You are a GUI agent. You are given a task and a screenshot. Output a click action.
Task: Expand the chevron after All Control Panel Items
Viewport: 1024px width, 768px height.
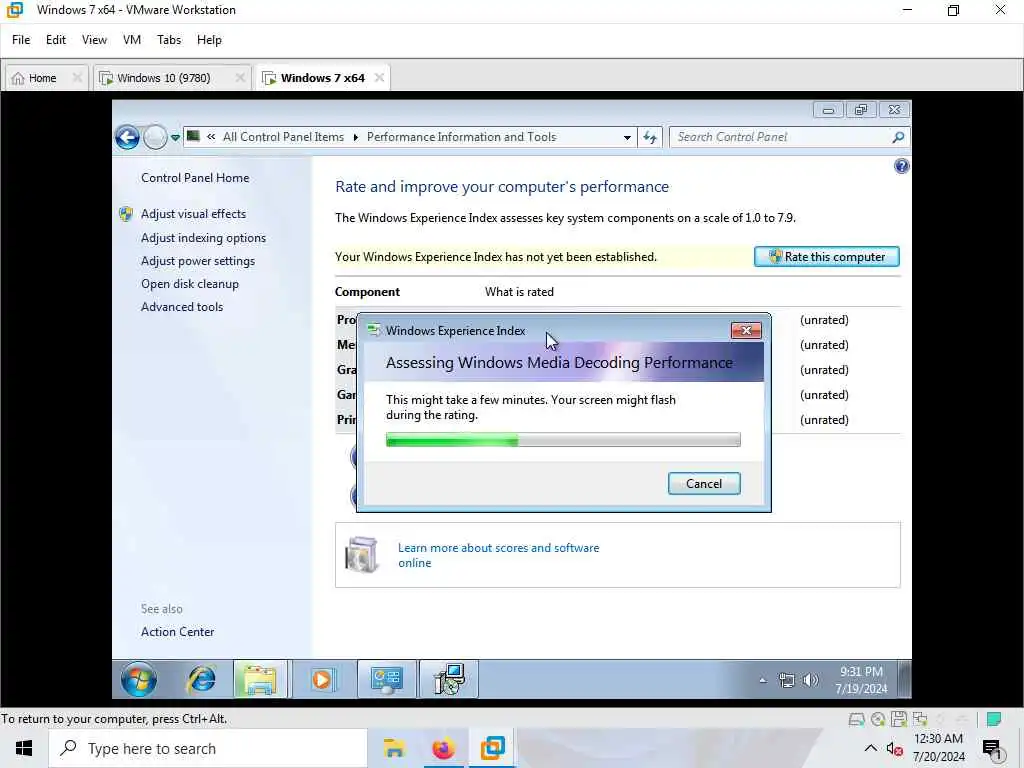point(355,137)
